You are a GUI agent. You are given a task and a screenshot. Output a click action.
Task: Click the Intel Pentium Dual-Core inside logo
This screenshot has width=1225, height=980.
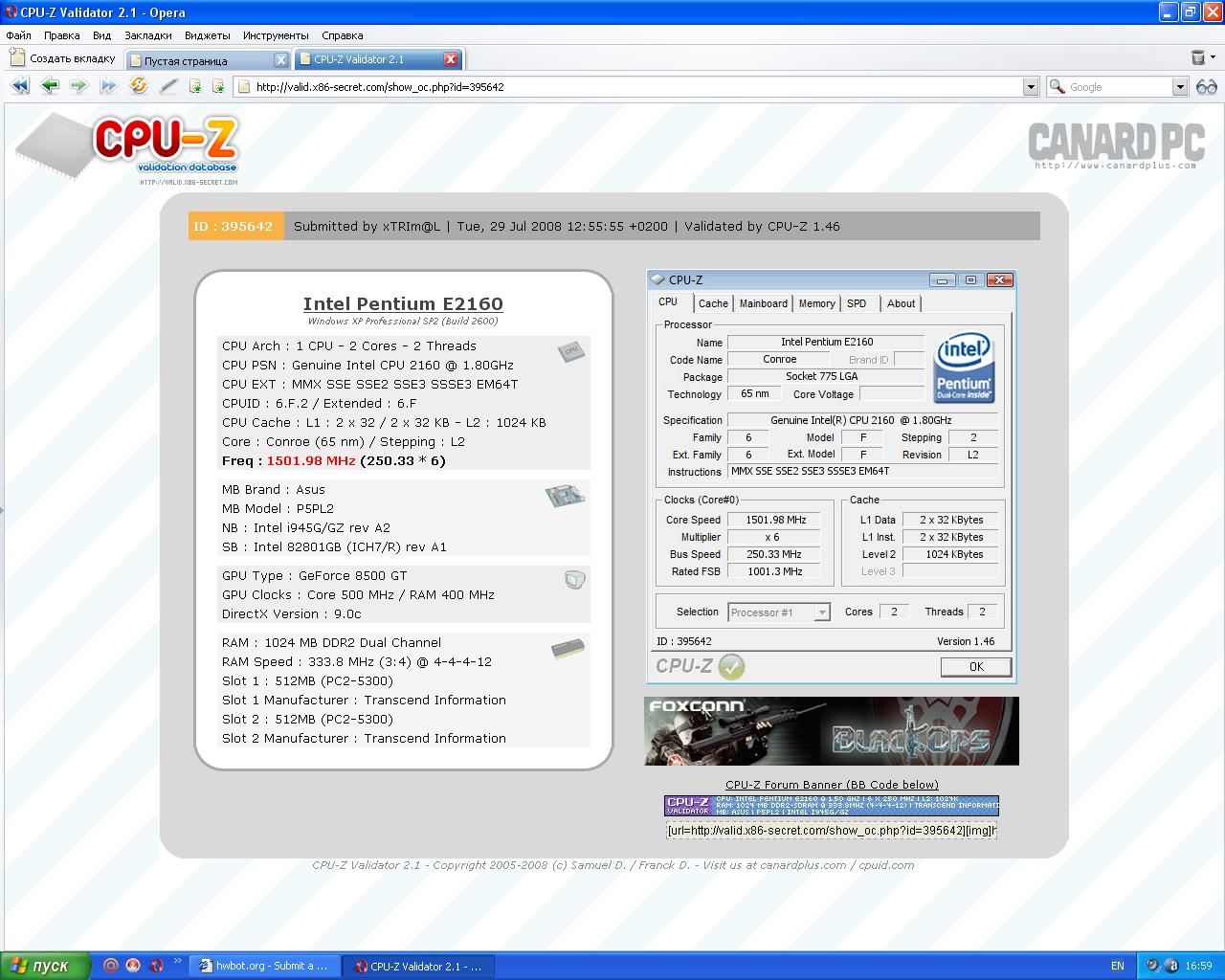tap(964, 368)
